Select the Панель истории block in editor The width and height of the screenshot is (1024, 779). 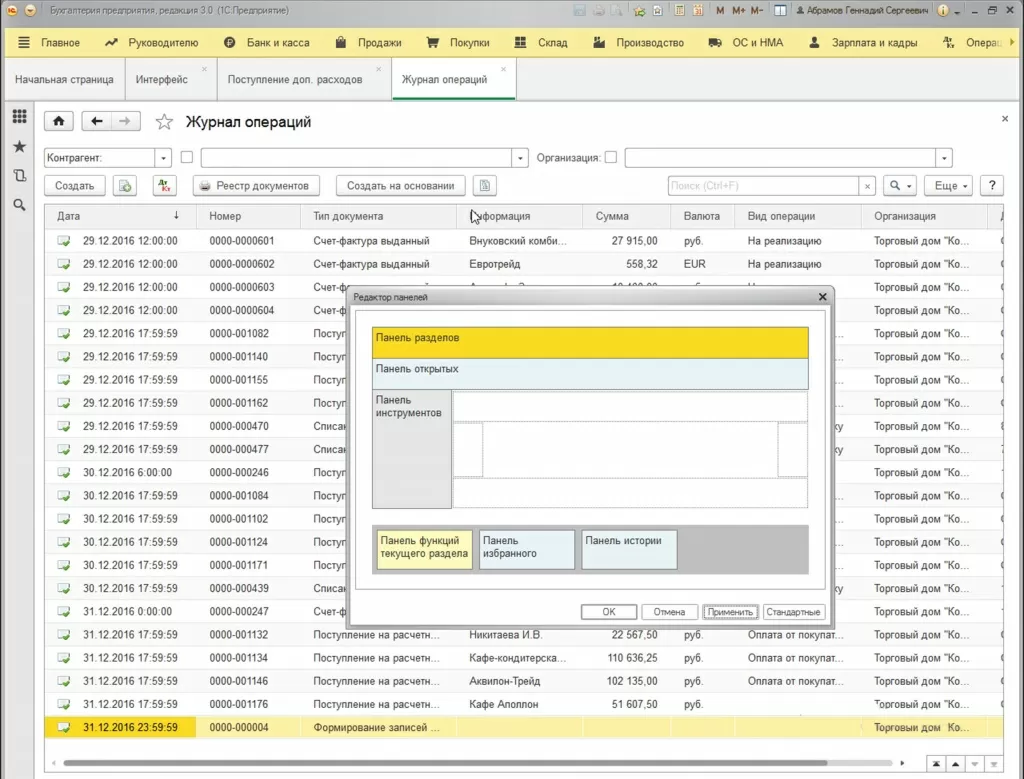(629, 549)
